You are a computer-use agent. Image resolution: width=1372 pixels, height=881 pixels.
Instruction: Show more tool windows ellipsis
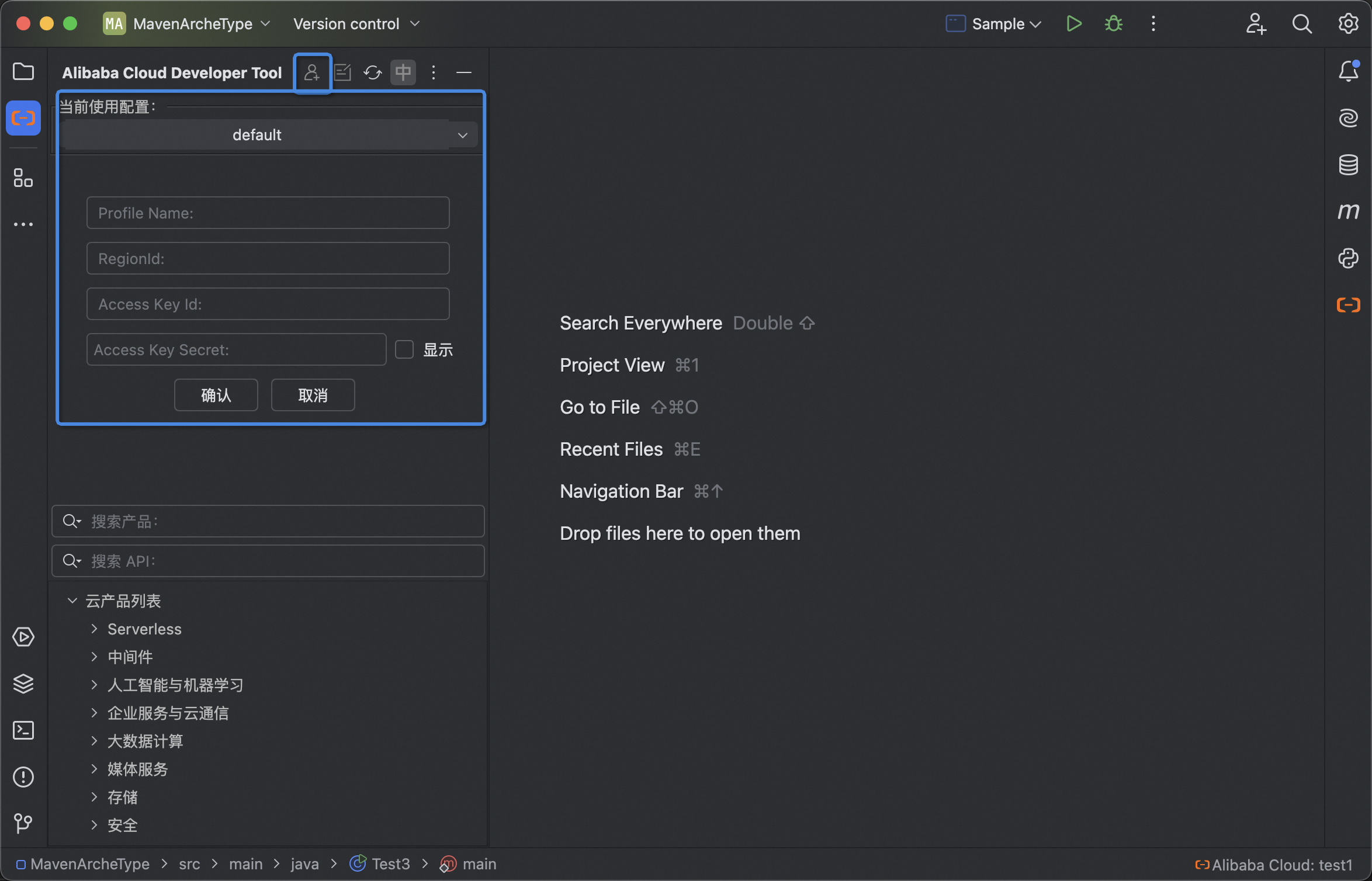click(x=23, y=224)
